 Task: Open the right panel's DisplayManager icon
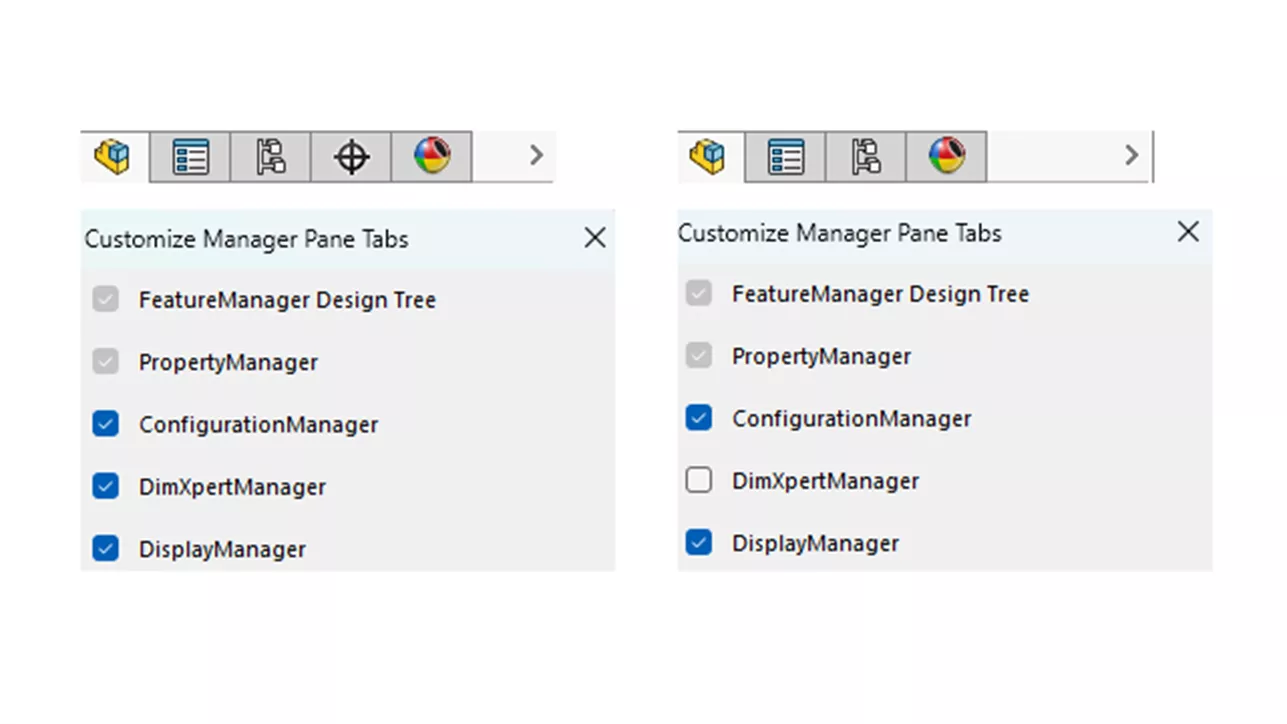[946, 156]
